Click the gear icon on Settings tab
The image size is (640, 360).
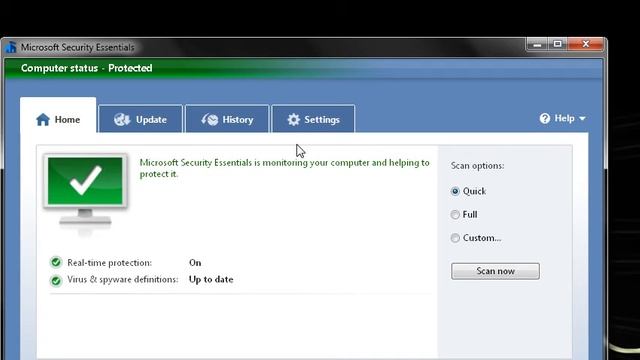[x=293, y=120]
